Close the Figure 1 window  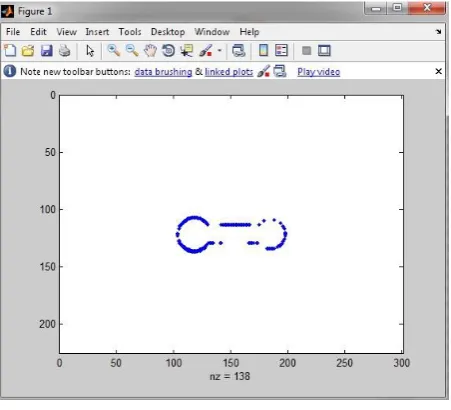point(427,8)
